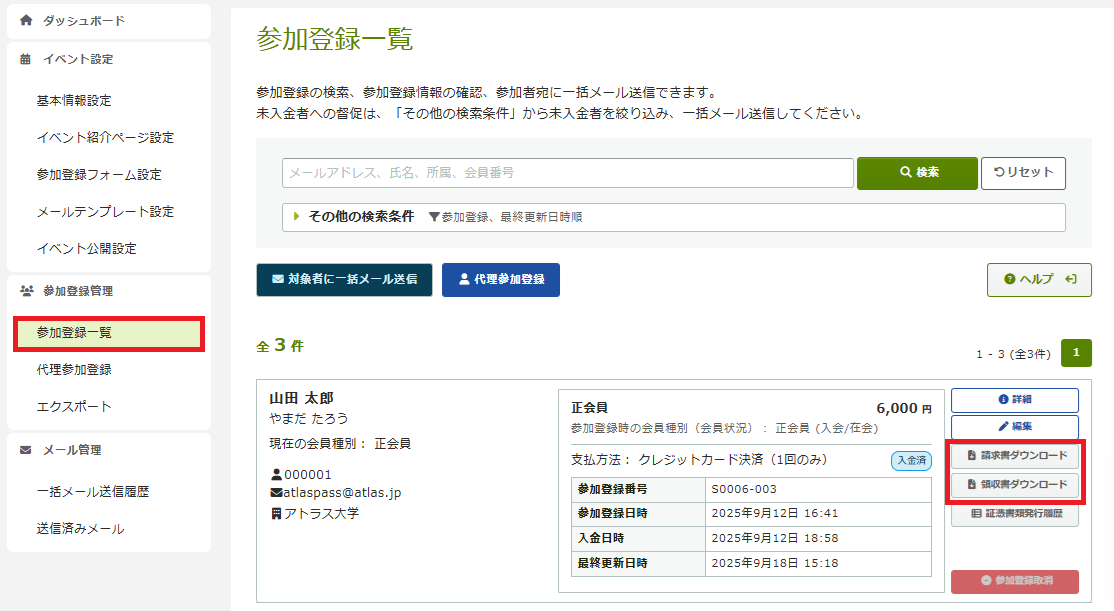Click the registration management people icon

[x=26, y=291]
